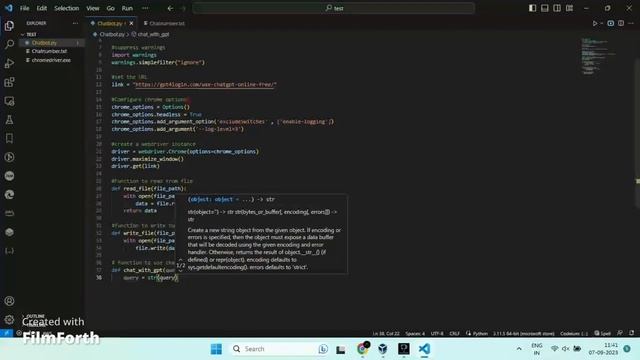This screenshot has width=640, height=360.
Task: Switch to the Chatnumber.txt editor tab
Action: [164, 23]
